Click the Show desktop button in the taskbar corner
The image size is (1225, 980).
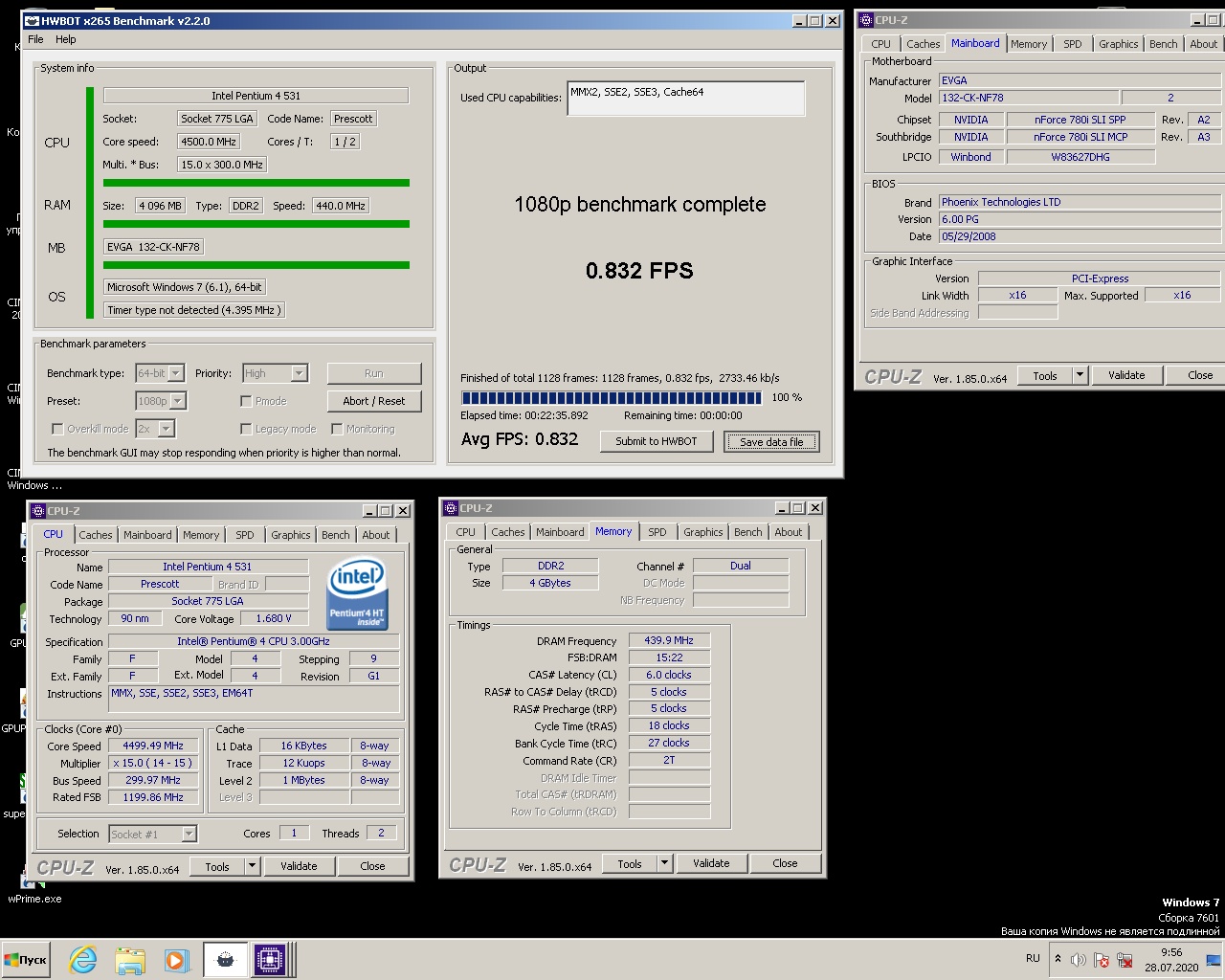[1214, 960]
